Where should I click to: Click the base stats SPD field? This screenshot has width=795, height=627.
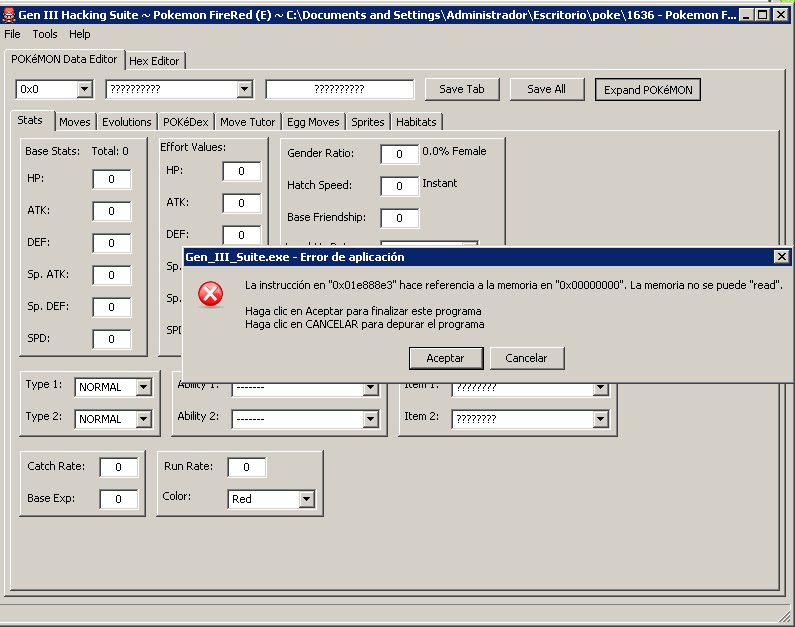tap(112, 339)
